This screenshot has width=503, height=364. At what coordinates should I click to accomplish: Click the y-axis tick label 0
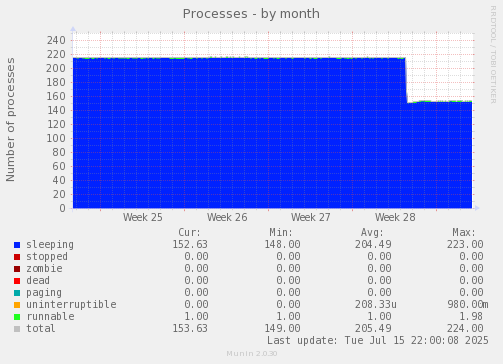point(63,209)
